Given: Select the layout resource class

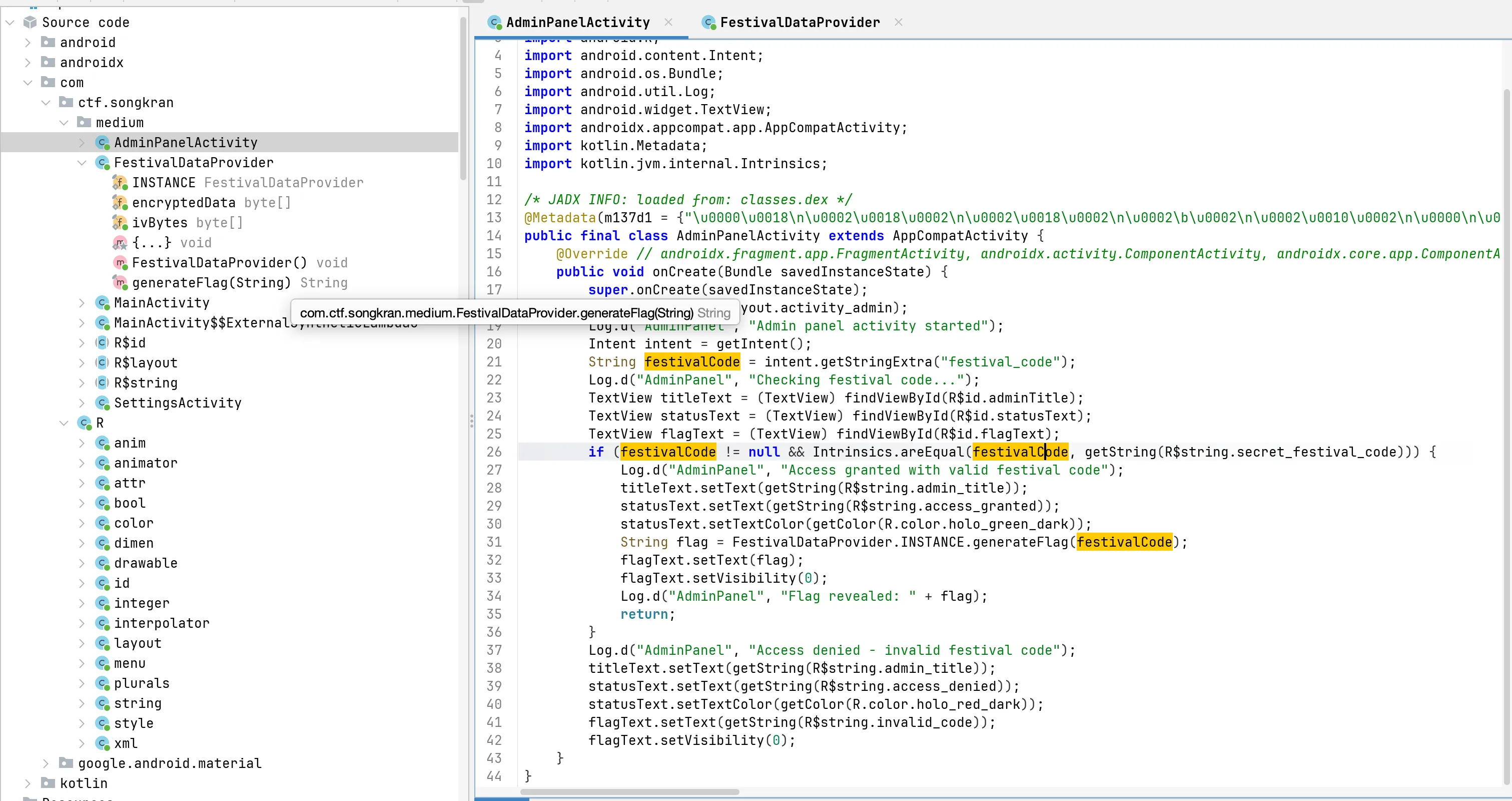Looking at the screenshot, I should tap(138, 643).
